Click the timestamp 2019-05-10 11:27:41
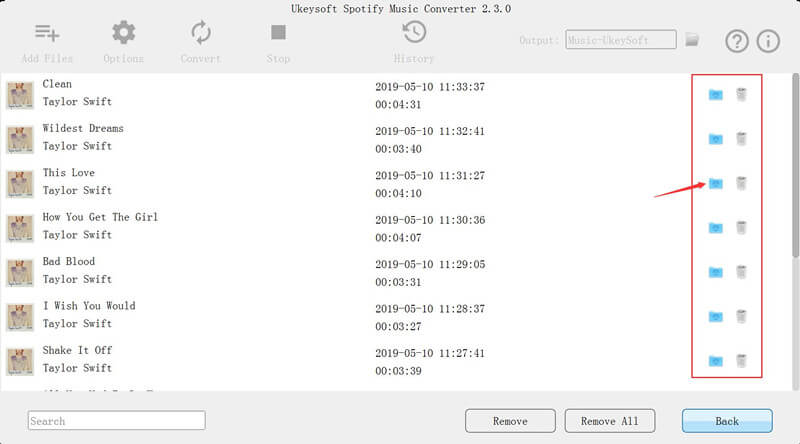800x444 pixels. click(x=430, y=353)
